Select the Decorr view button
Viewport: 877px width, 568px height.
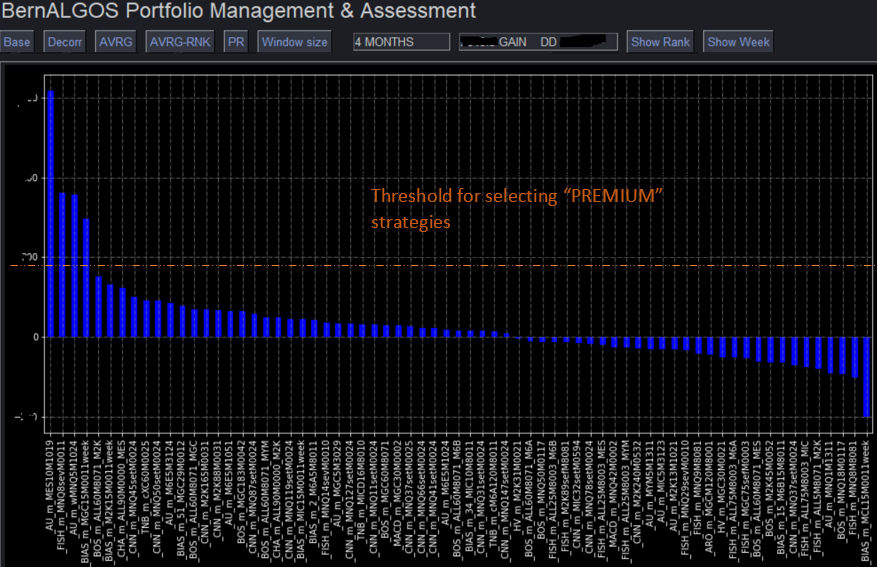click(x=64, y=42)
